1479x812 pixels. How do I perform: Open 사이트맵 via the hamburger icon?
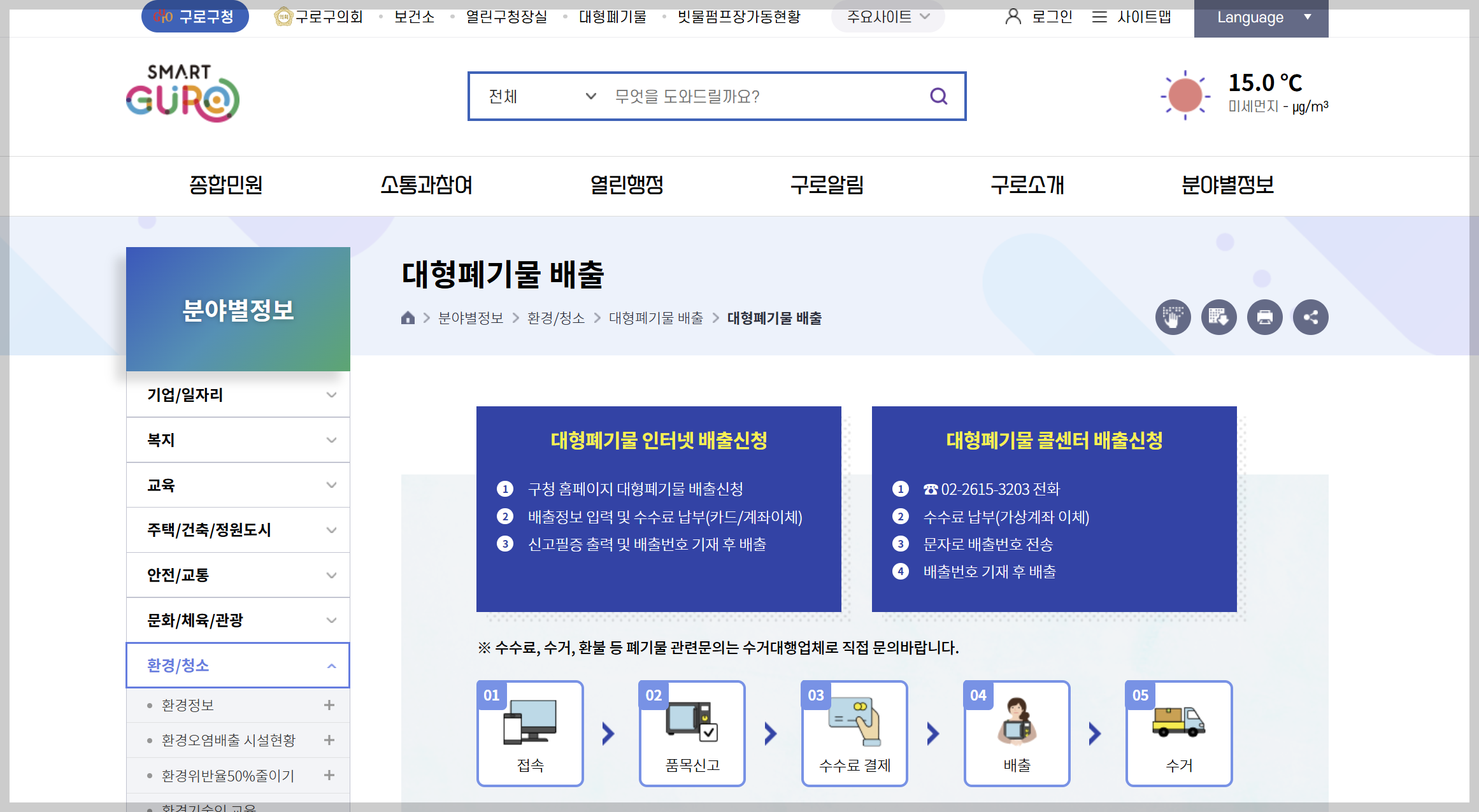coord(1132,17)
